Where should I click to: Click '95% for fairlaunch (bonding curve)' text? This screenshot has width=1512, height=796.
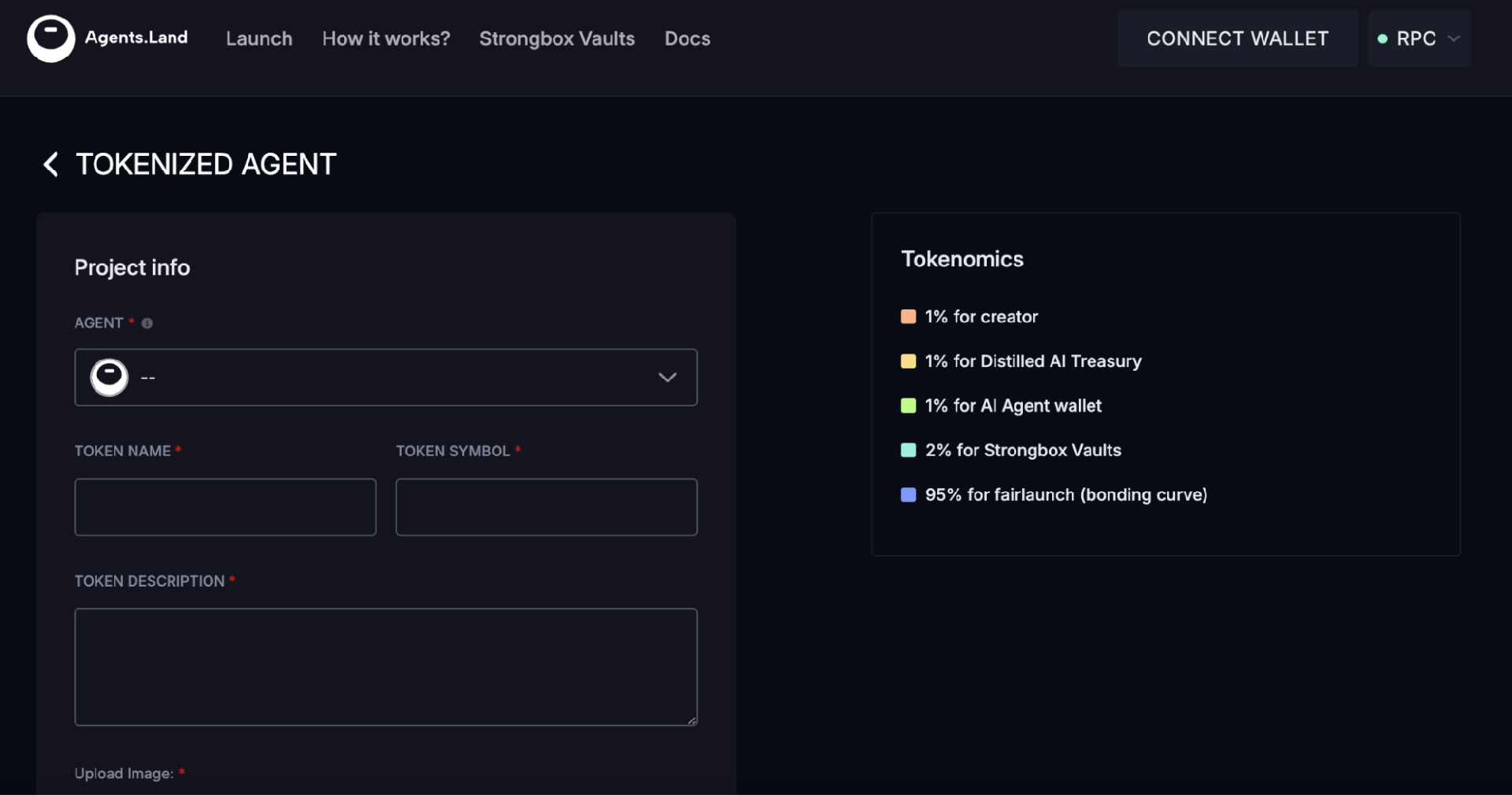pos(1066,494)
